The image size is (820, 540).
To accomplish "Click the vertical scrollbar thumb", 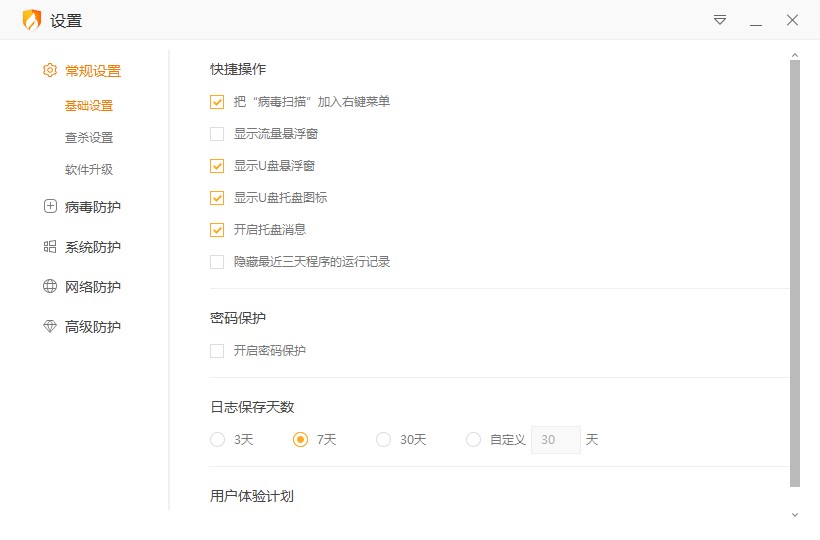I will [795, 273].
